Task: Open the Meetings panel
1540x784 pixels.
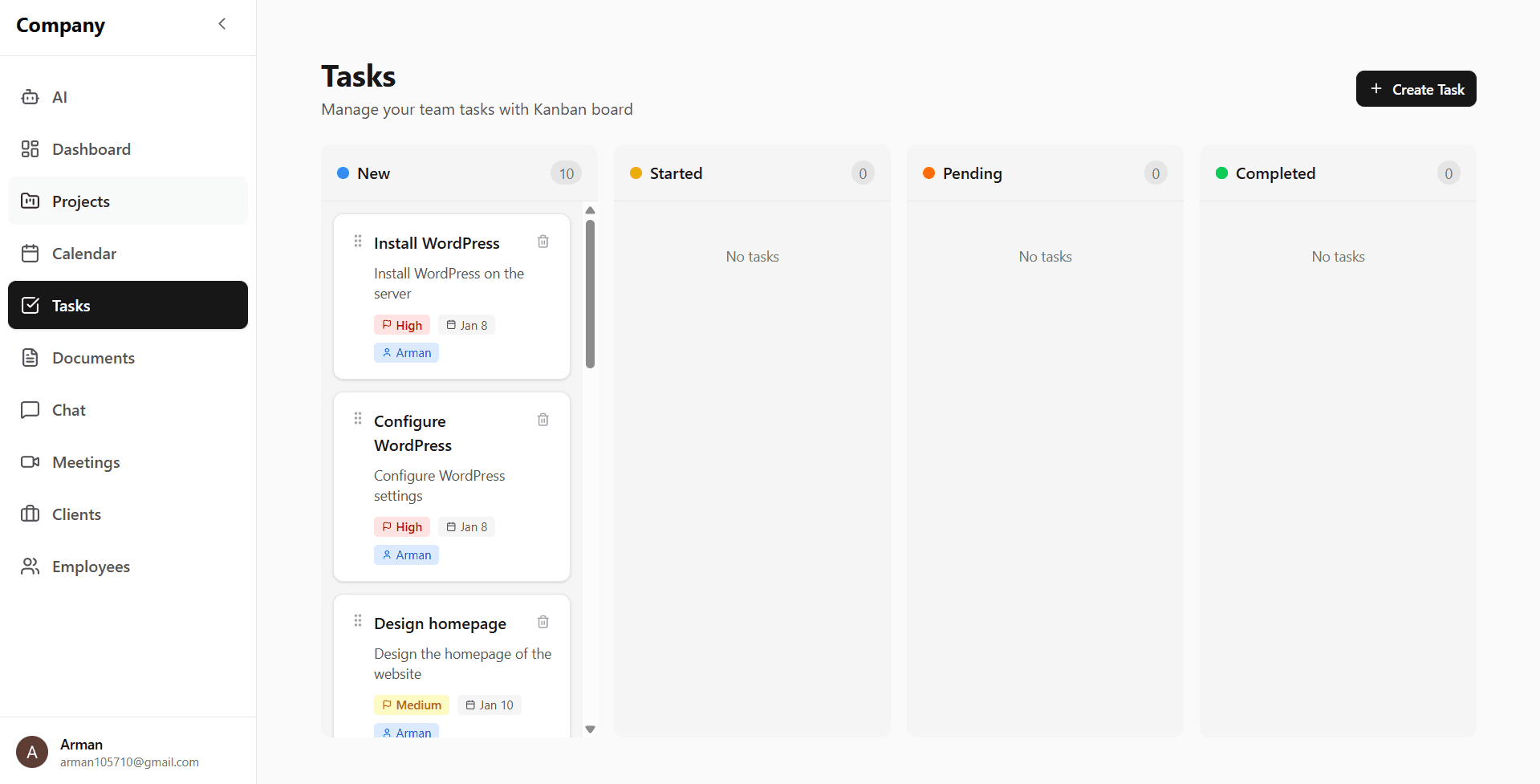Action: click(x=85, y=461)
